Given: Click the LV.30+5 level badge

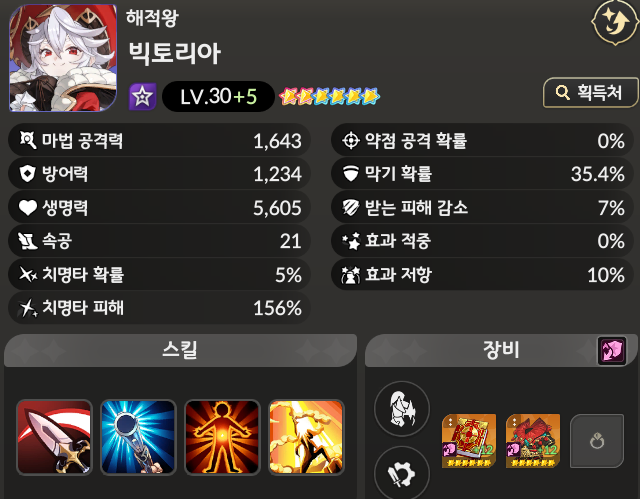Looking at the screenshot, I should click(218, 97).
